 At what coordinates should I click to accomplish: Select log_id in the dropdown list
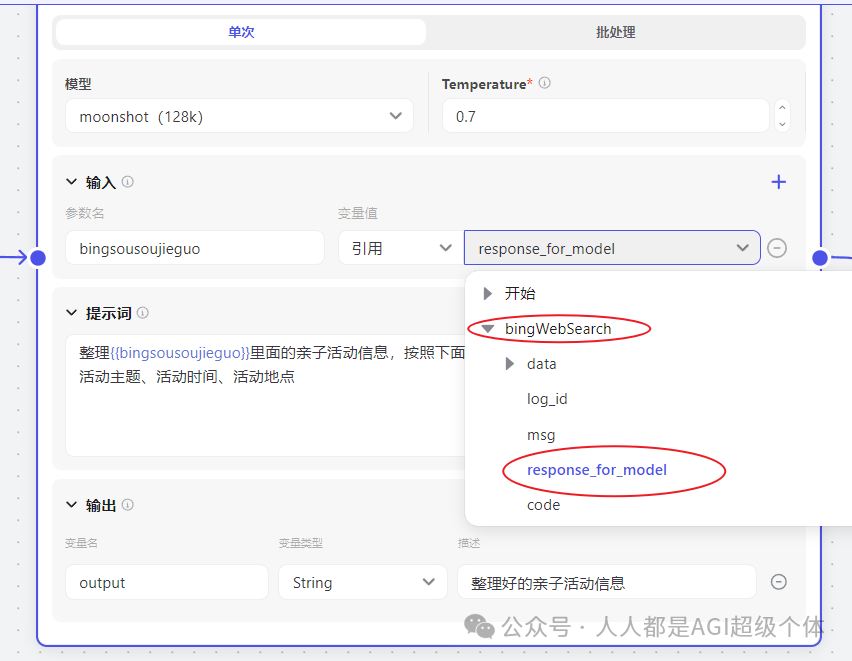click(x=547, y=399)
